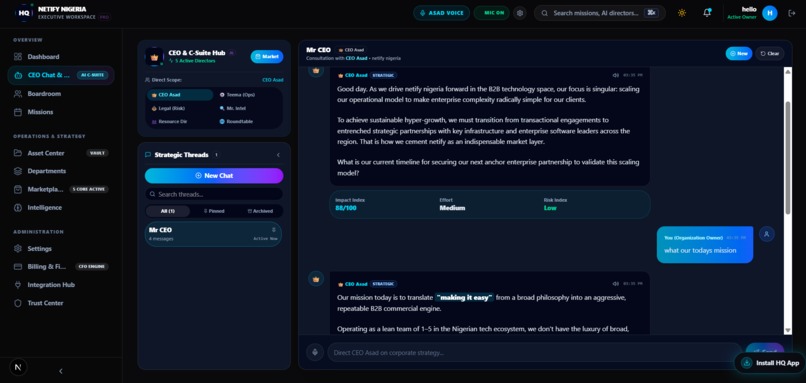Toggle the MIC ON switch
Screen dimensions: 806x383
tap(491, 13)
